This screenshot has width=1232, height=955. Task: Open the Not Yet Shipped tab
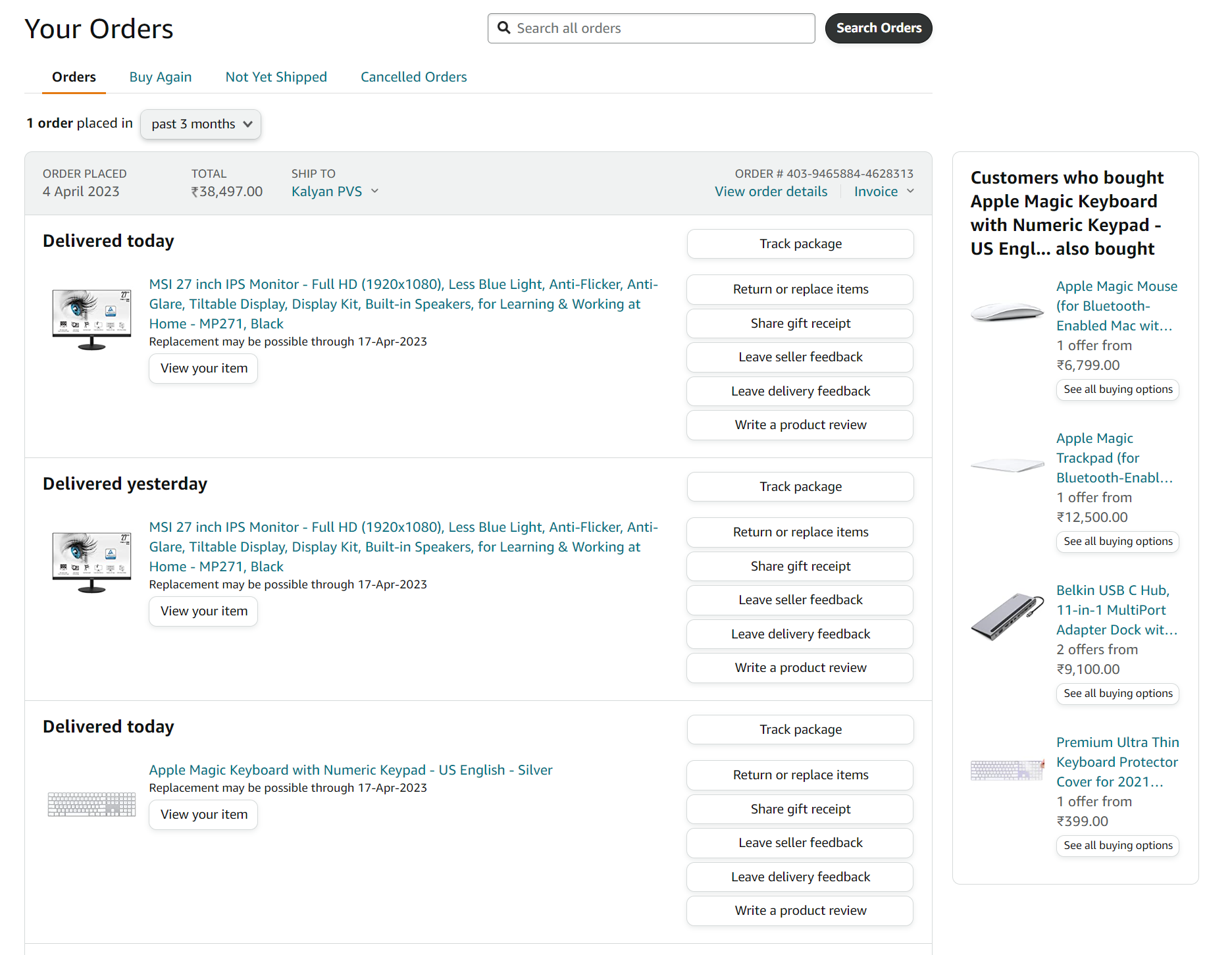pos(276,77)
